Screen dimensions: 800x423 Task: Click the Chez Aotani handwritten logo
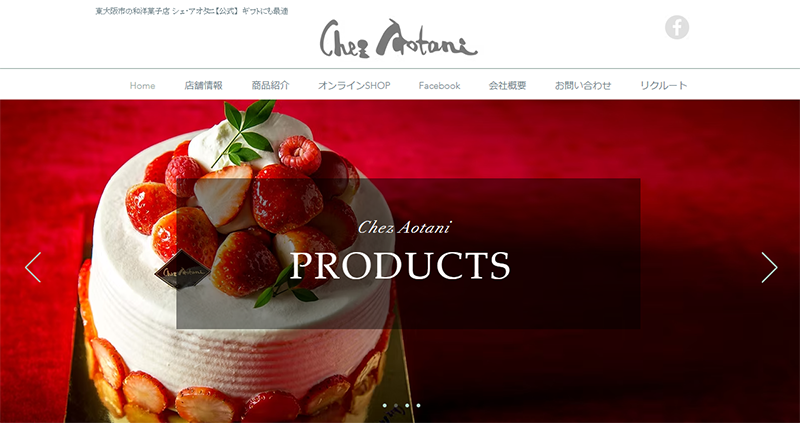tap(398, 39)
